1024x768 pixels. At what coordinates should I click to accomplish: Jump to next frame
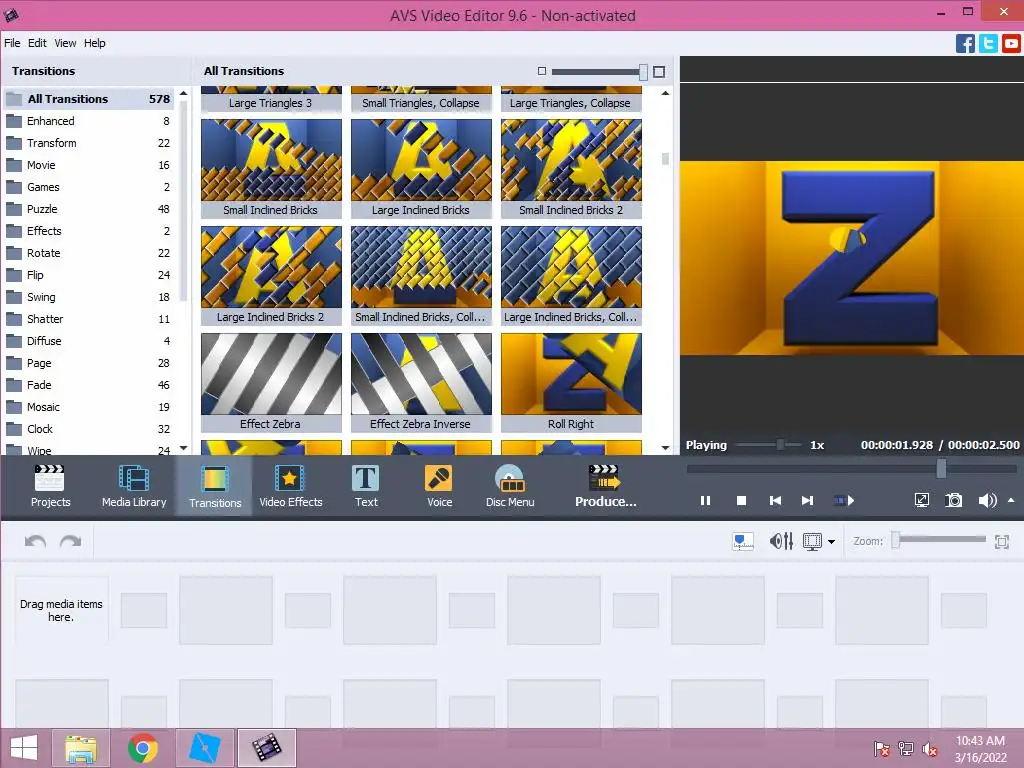[808, 501]
